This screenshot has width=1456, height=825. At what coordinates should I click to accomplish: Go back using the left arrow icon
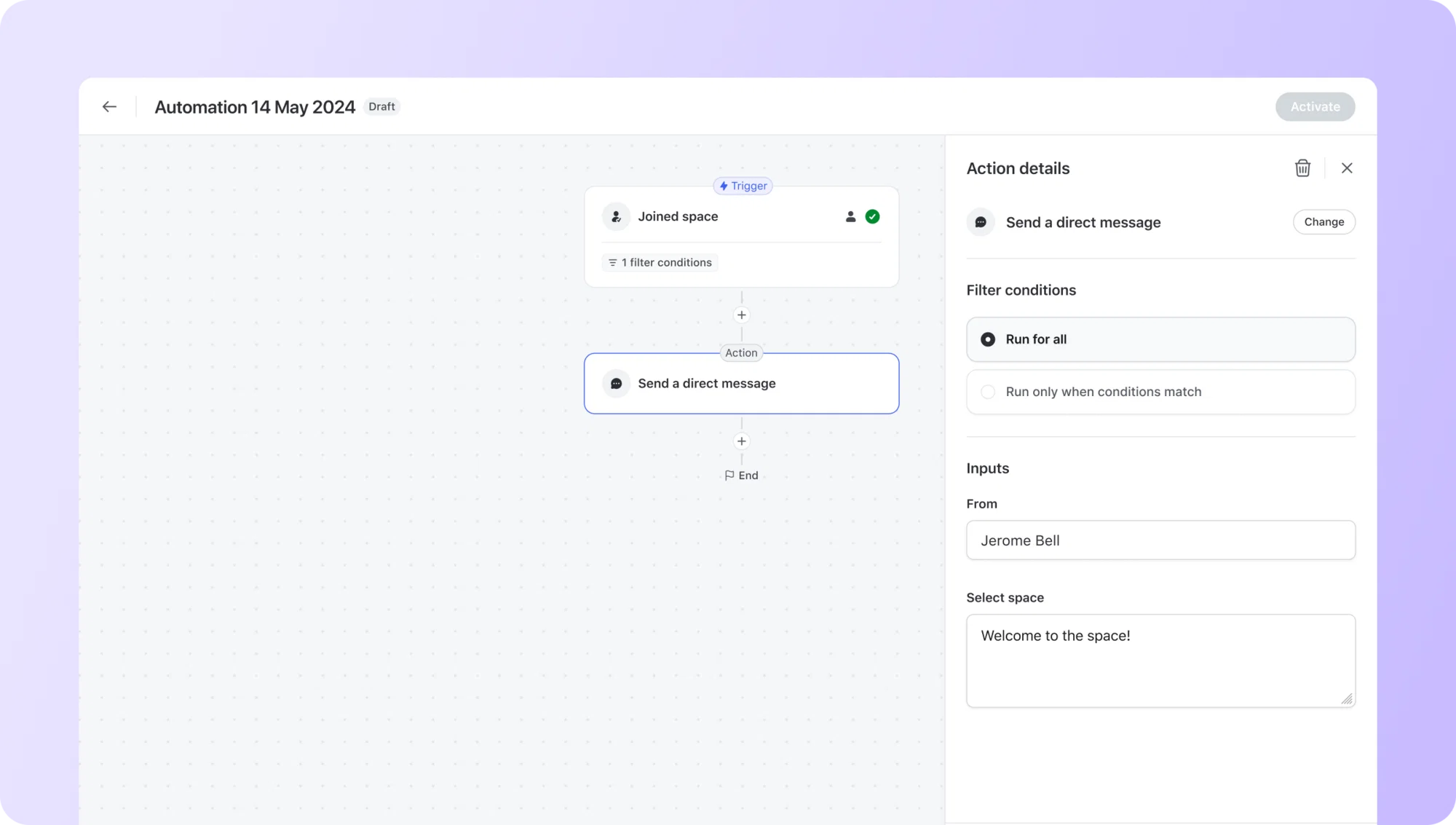pos(109,107)
